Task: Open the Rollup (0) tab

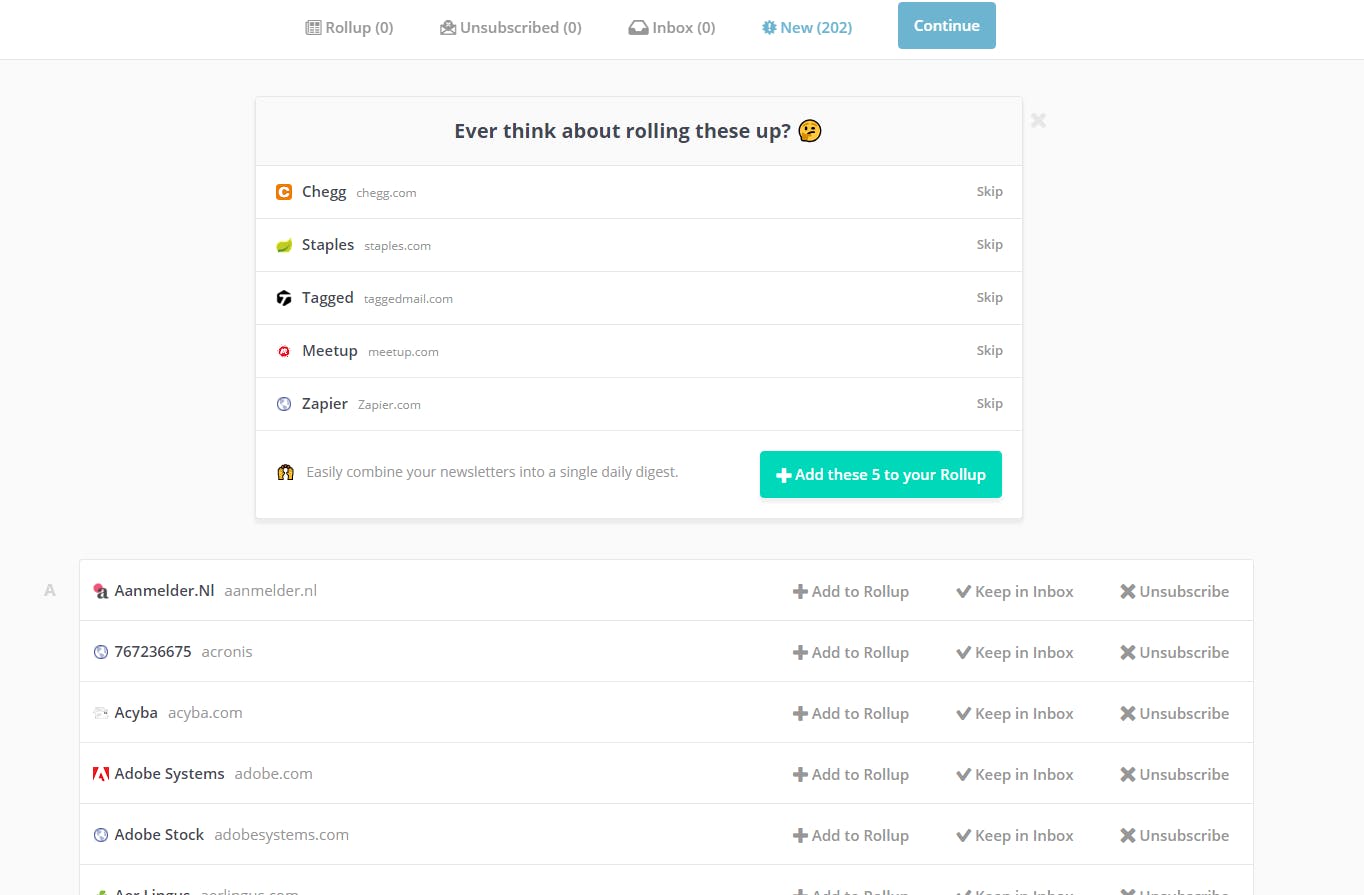Action: pyautogui.click(x=349, y=28)
